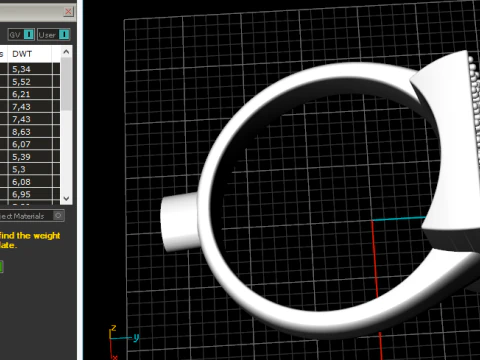This screenshot has height=360, width=480.
Task: Select the 6,95 DWT row
Action: [30, 194]
